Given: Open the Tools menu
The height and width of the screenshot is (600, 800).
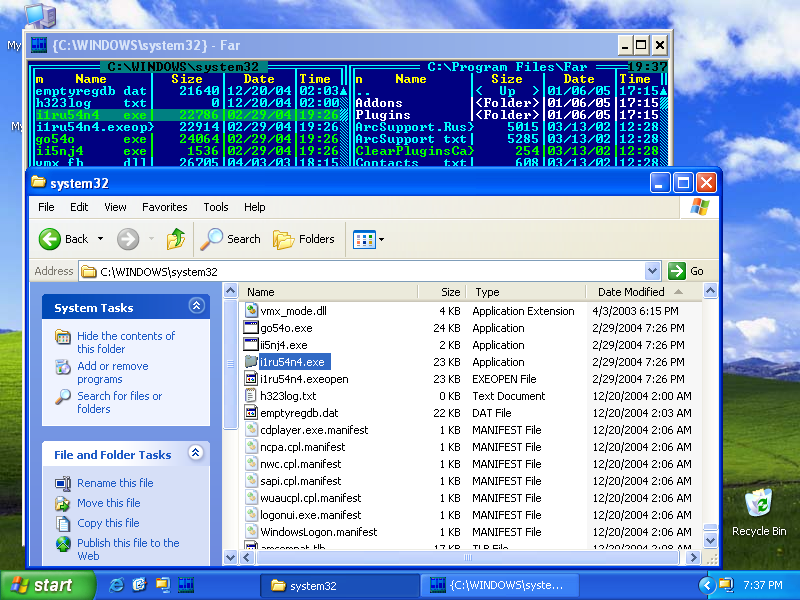Looking at the screenshot, I should click(x=216, y=207).
